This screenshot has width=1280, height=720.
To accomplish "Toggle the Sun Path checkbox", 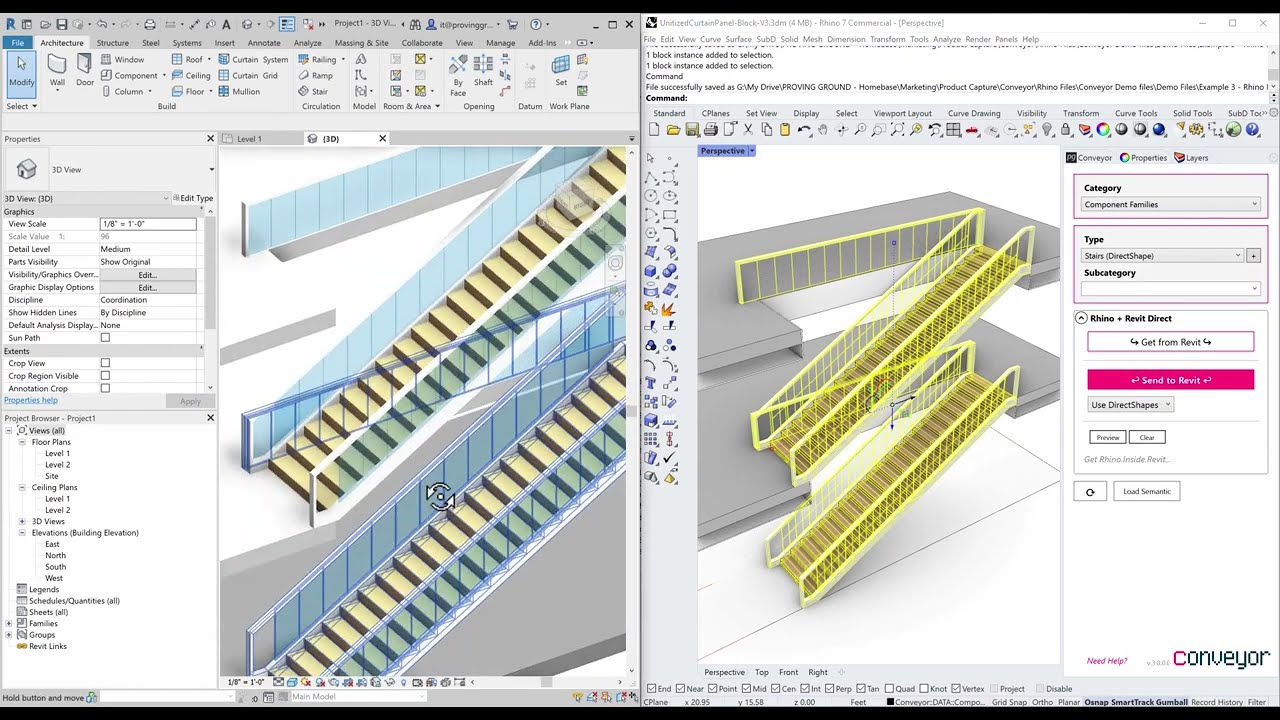I will click(x=105, y=337).
